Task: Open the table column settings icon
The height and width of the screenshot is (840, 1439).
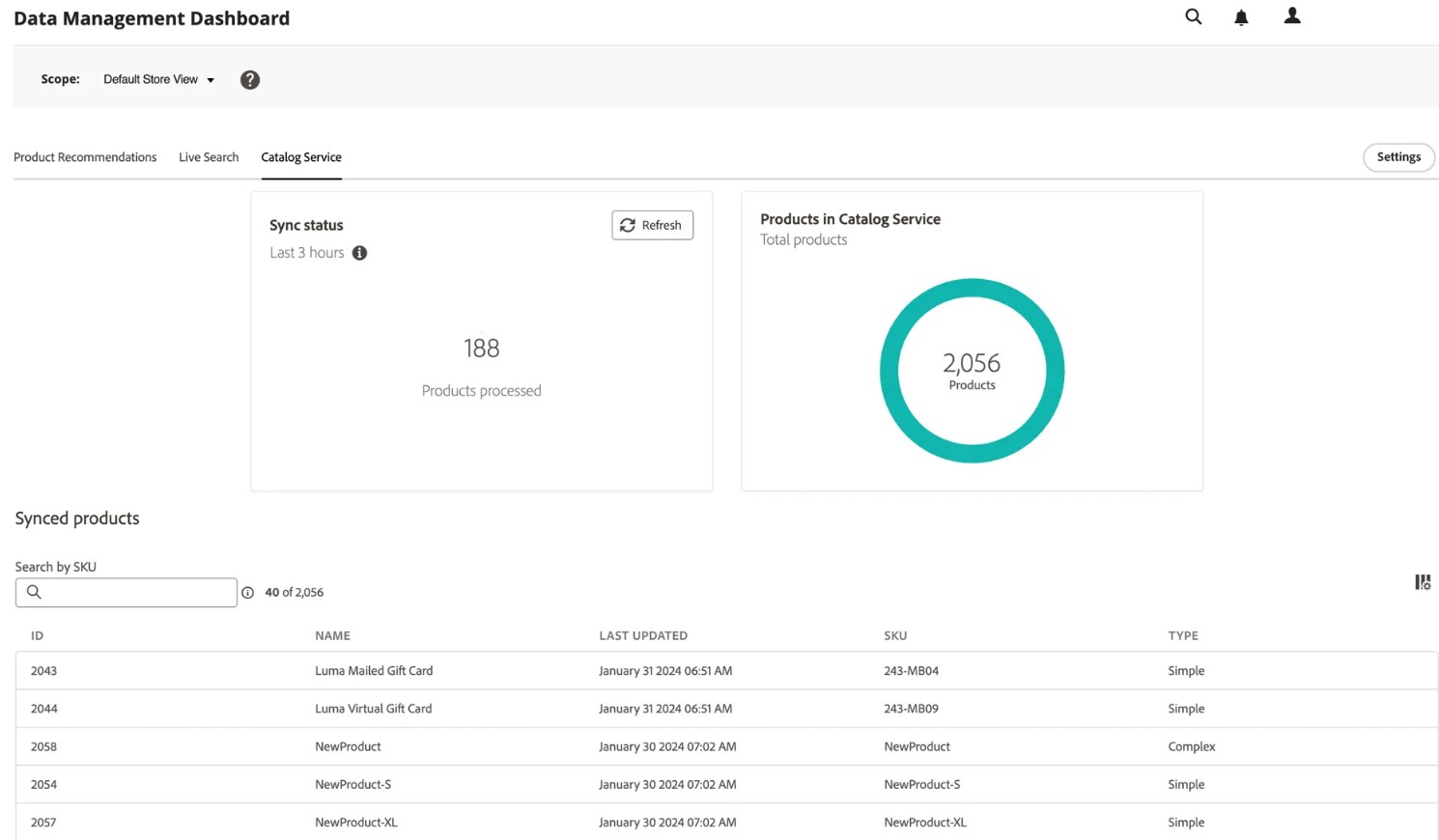Action: tap(1423, 582)
